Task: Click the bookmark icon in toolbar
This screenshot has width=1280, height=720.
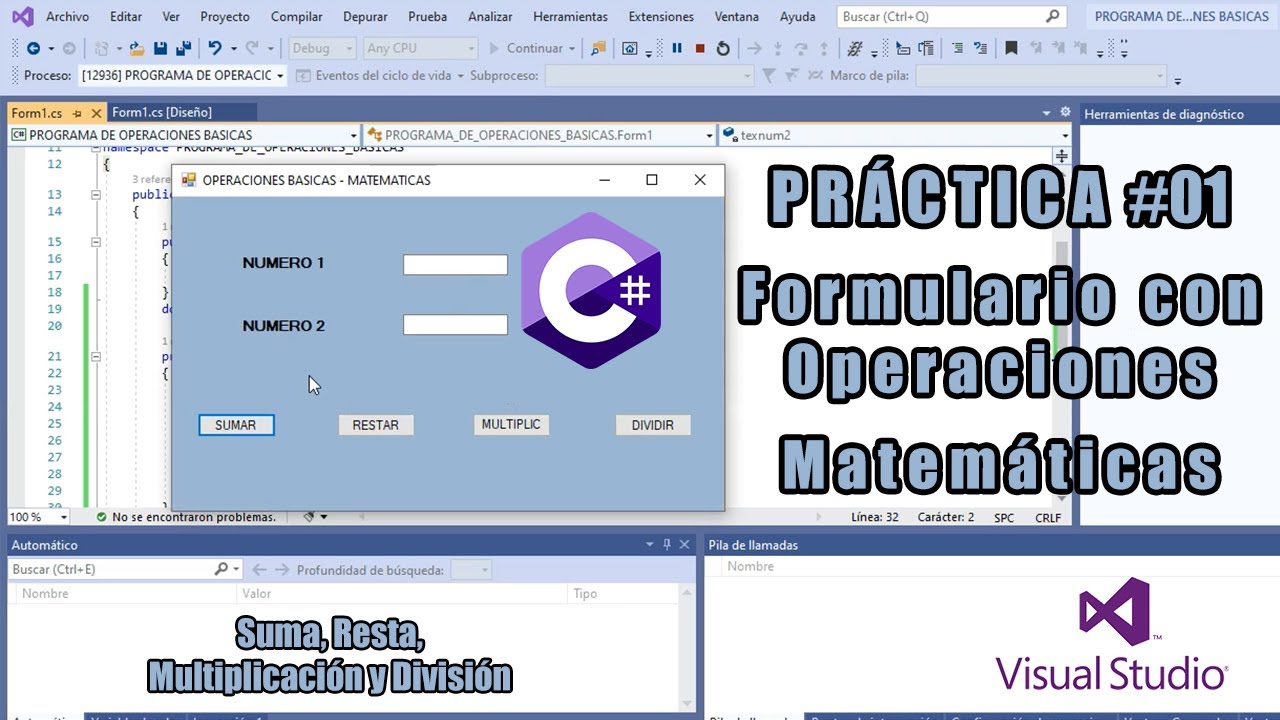Action: tap(1011, 48)
